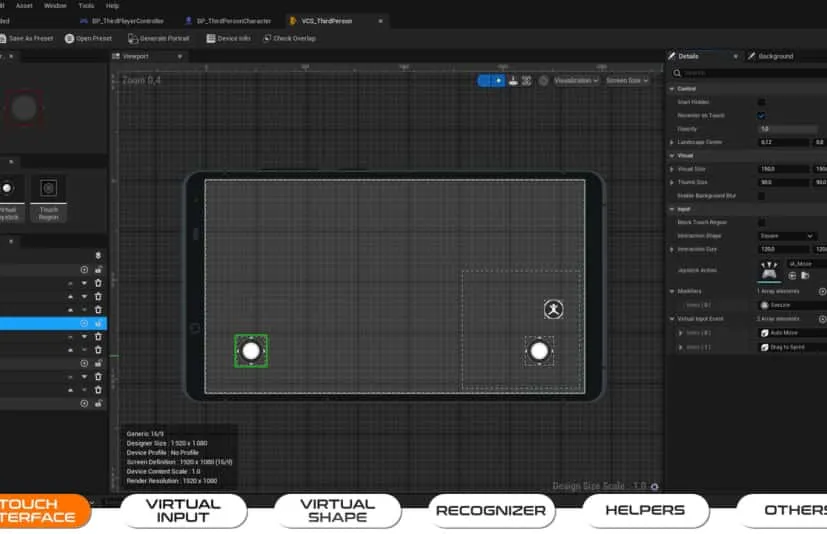Screen dimensions: 827x534
Task: Open the Device Info panel
Action: 228,38
